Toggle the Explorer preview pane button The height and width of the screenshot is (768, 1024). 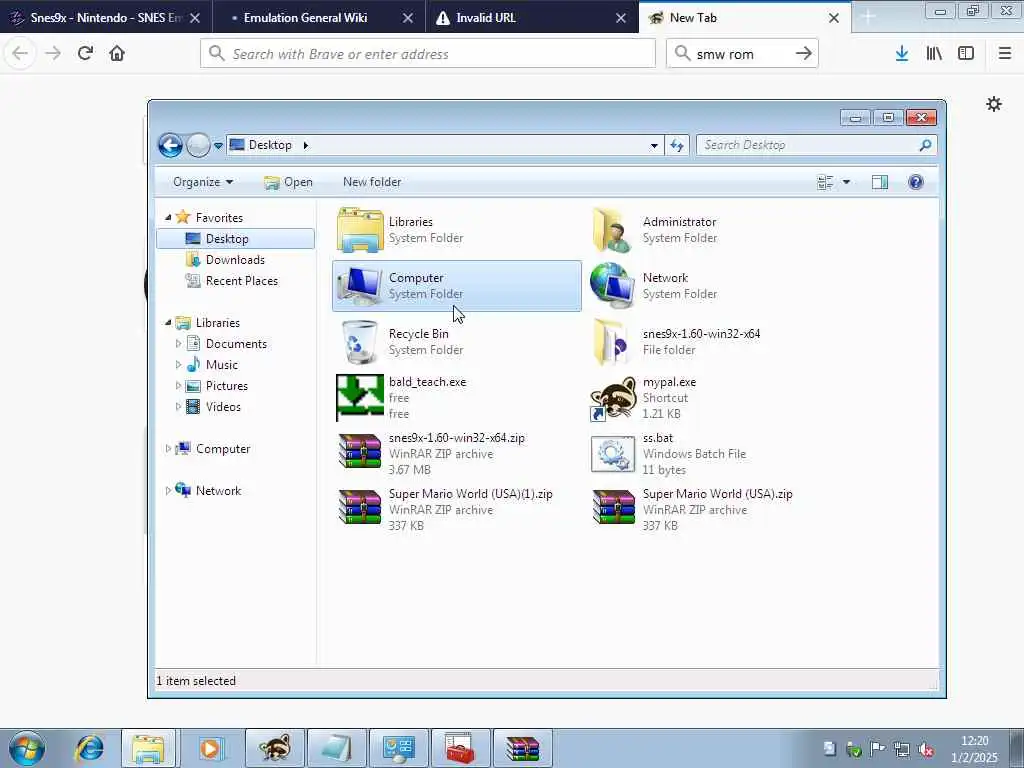click(880, 182)
